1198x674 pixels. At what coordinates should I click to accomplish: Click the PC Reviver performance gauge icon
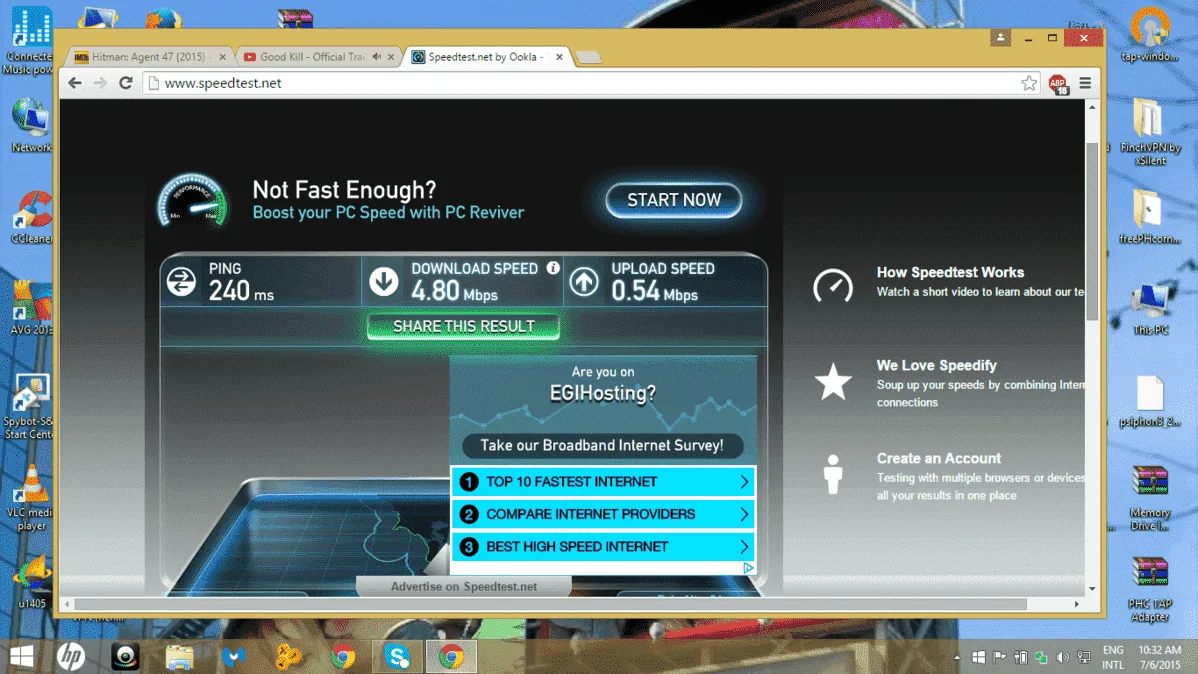click(x=193, y=200)
